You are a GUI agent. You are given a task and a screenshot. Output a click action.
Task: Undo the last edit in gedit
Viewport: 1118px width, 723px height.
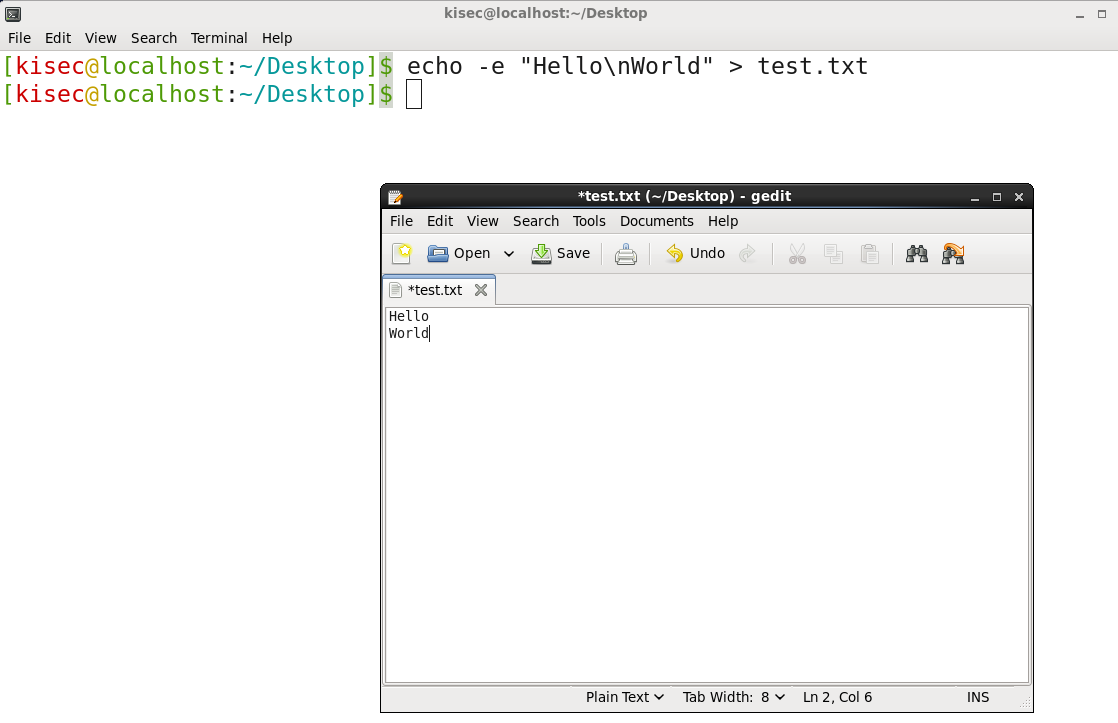click(x=695, y=253)
